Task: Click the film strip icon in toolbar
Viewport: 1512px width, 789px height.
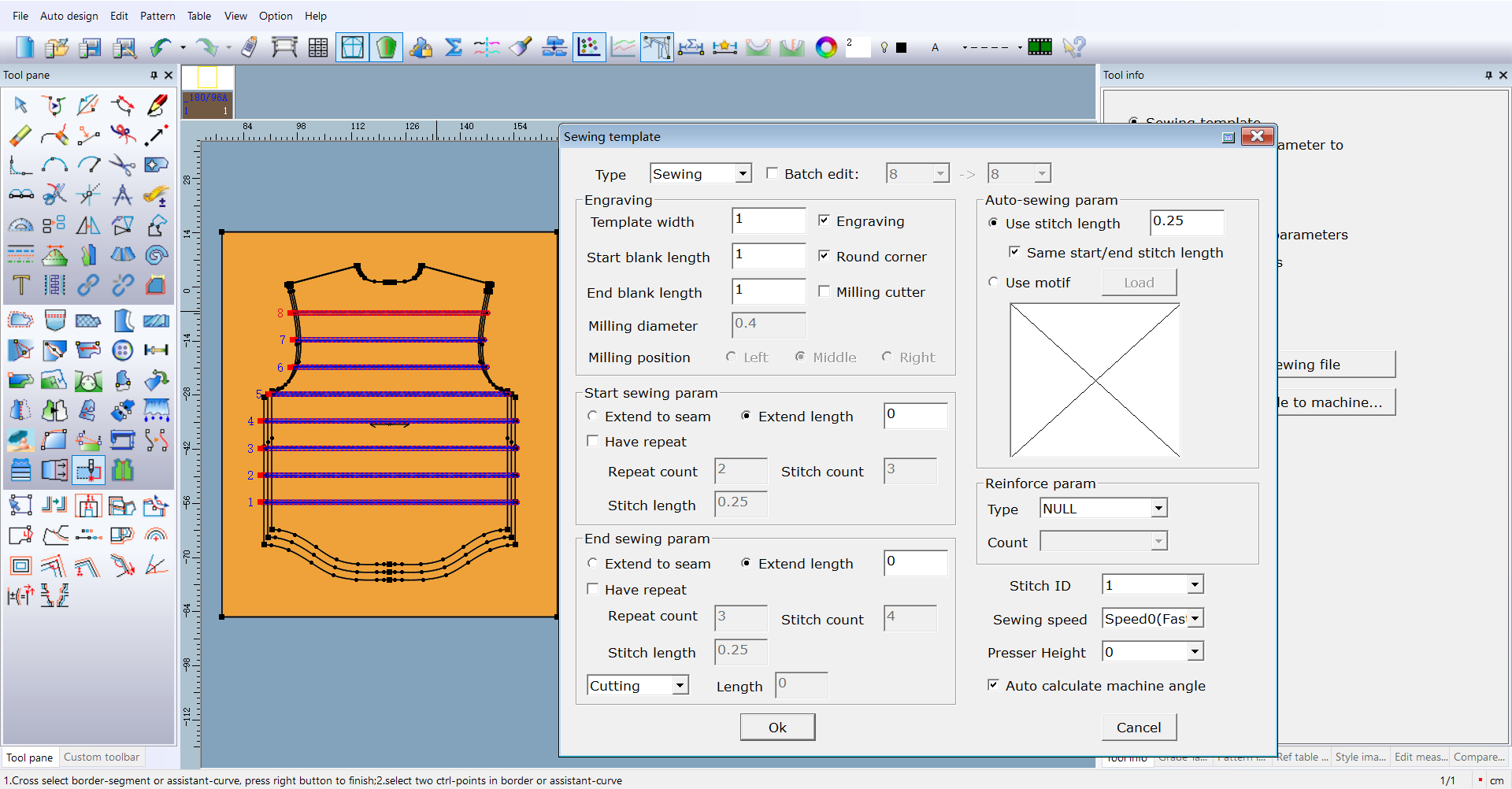Action: [x=1039, y=47]
